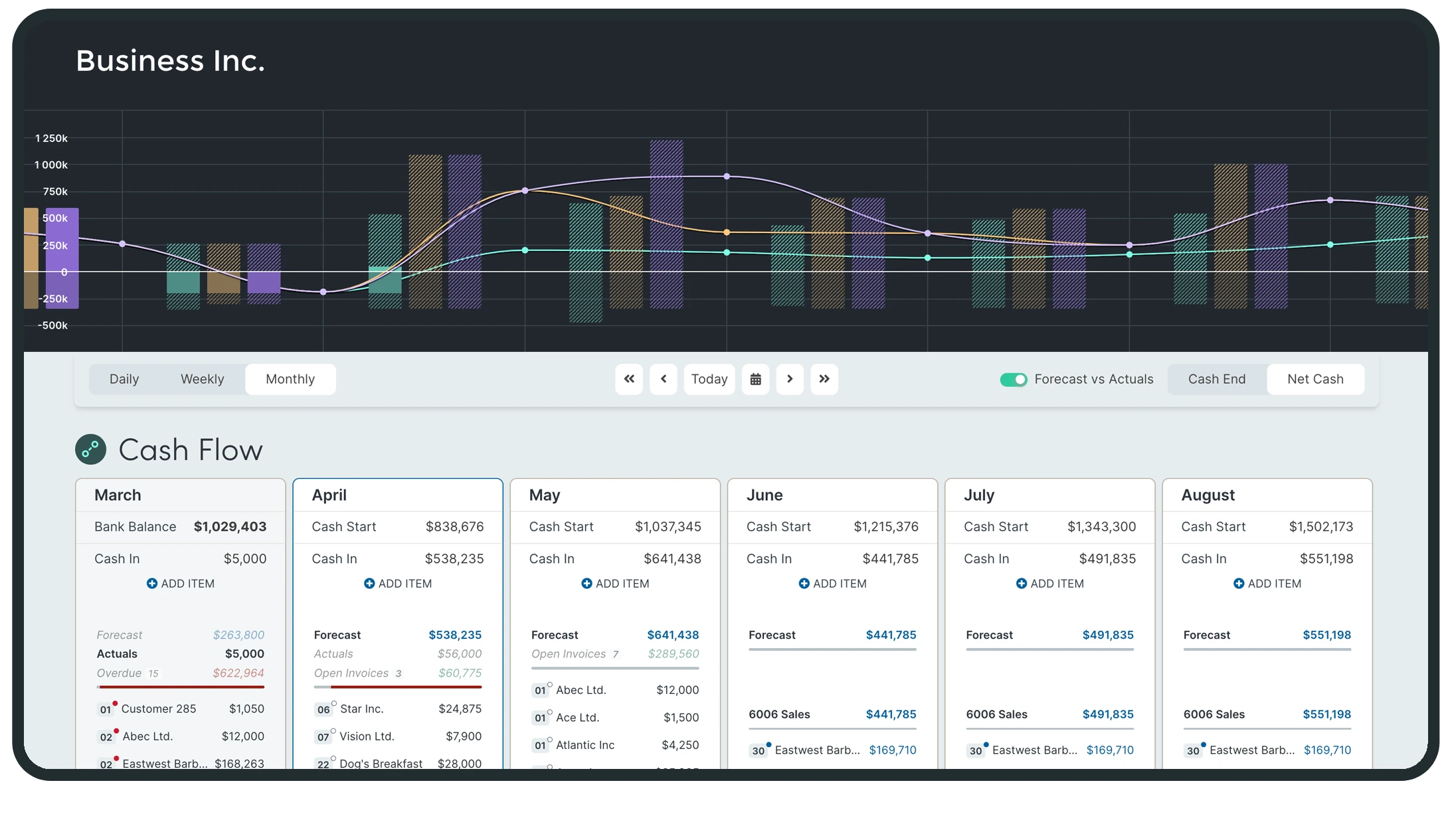The width and height of the screenshot is (1452, 840).
Task: Jump forward with double-right arrows button
Action: click(824, 379)
